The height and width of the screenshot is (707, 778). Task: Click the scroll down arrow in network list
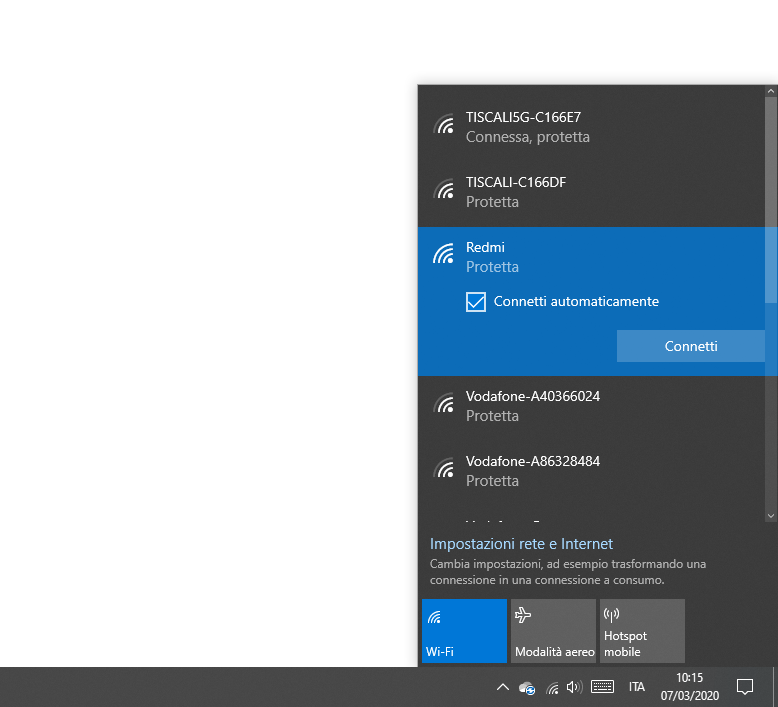click(770, 516)
